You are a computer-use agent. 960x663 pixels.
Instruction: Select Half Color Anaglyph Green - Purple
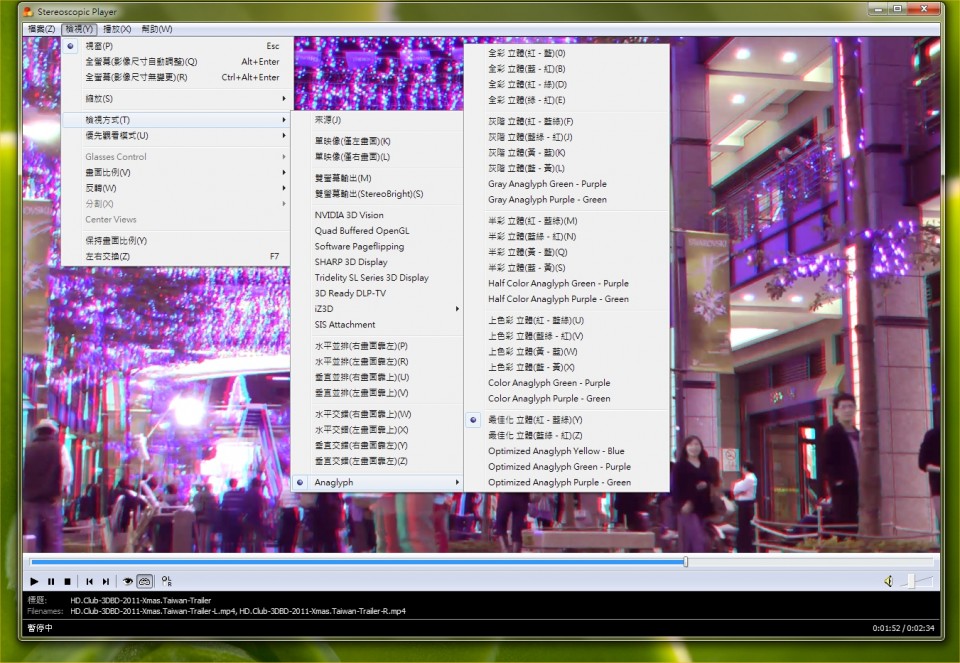(566, 283)
